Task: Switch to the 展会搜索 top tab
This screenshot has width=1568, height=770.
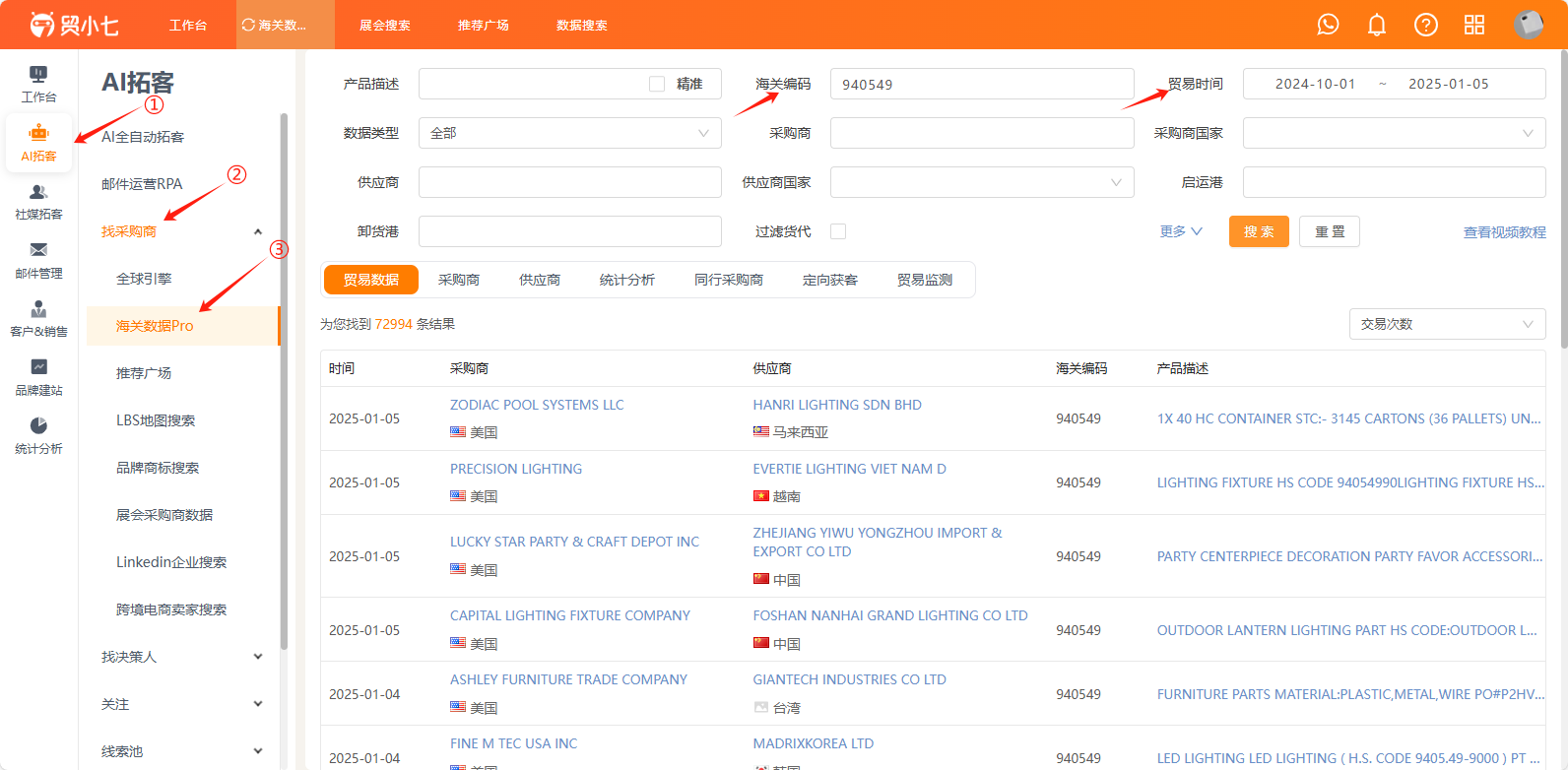Action: pyautogui.click(x=384, y=25)
